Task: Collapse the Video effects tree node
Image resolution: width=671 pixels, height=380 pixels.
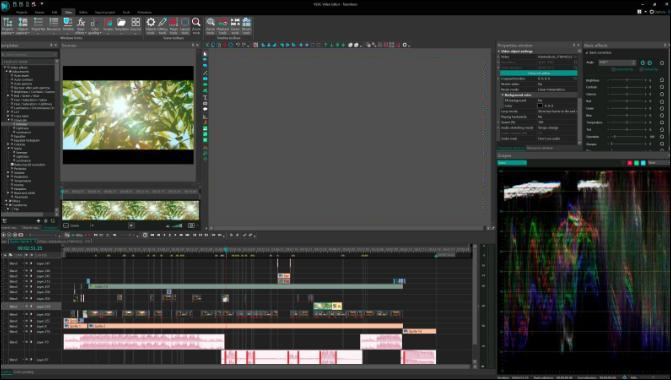Action: [x=5, y=68]
